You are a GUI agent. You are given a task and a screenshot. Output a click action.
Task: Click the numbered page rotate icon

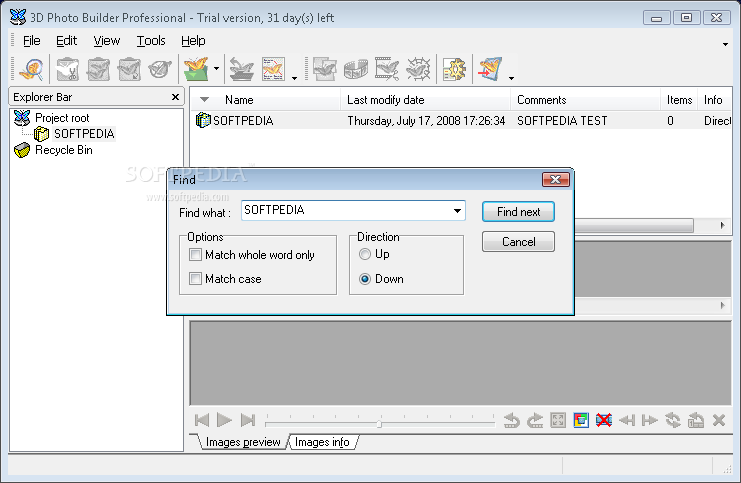point(696,420)
